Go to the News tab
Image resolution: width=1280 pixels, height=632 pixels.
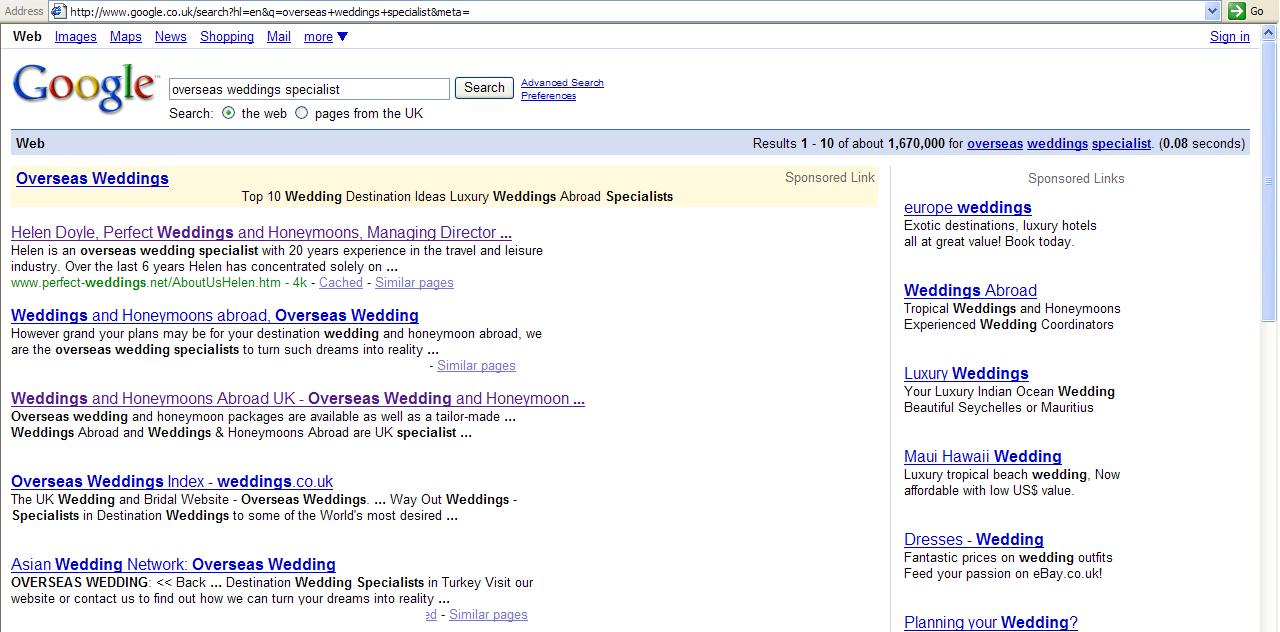click(x=170, y=37)
